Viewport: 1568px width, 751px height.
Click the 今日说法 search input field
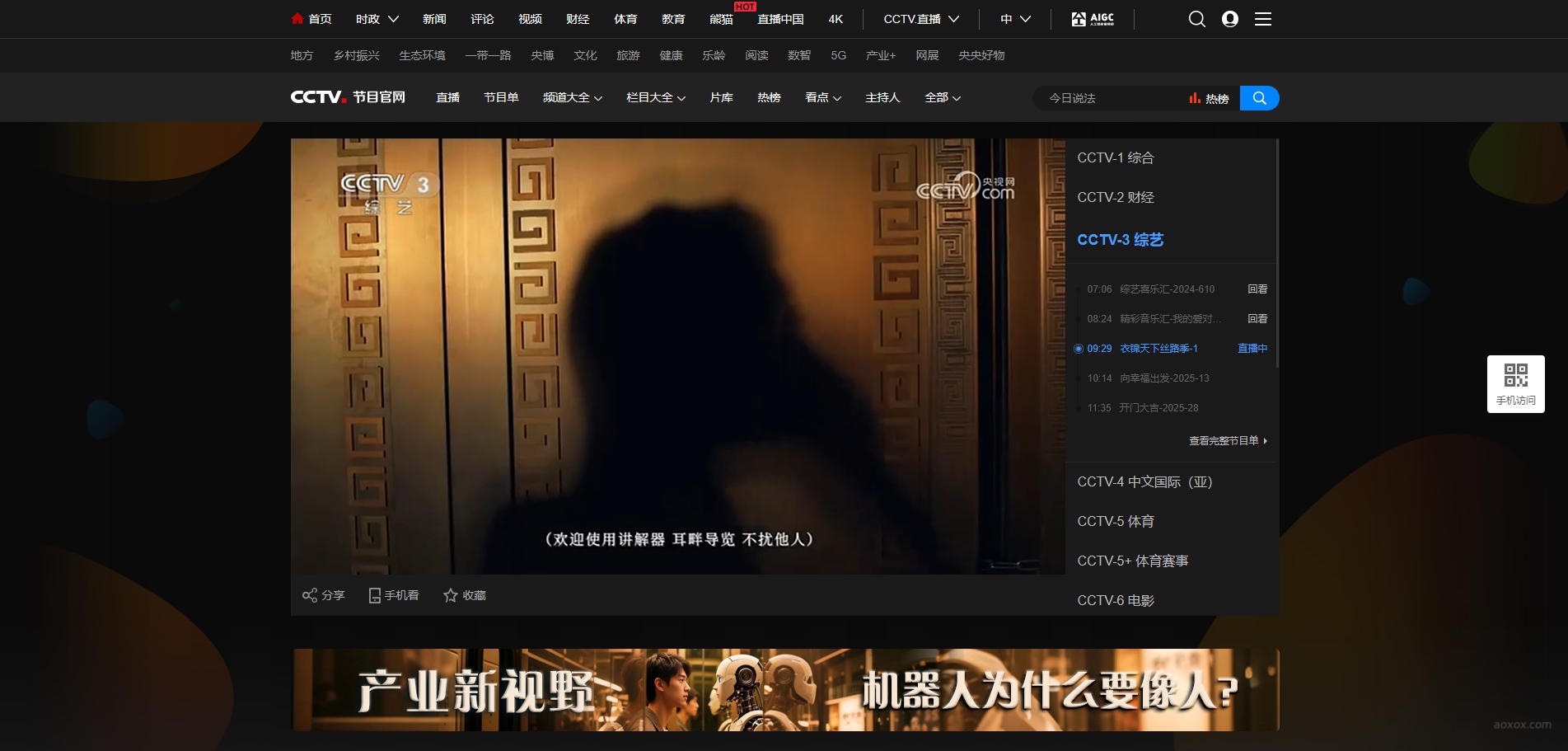1104,97
